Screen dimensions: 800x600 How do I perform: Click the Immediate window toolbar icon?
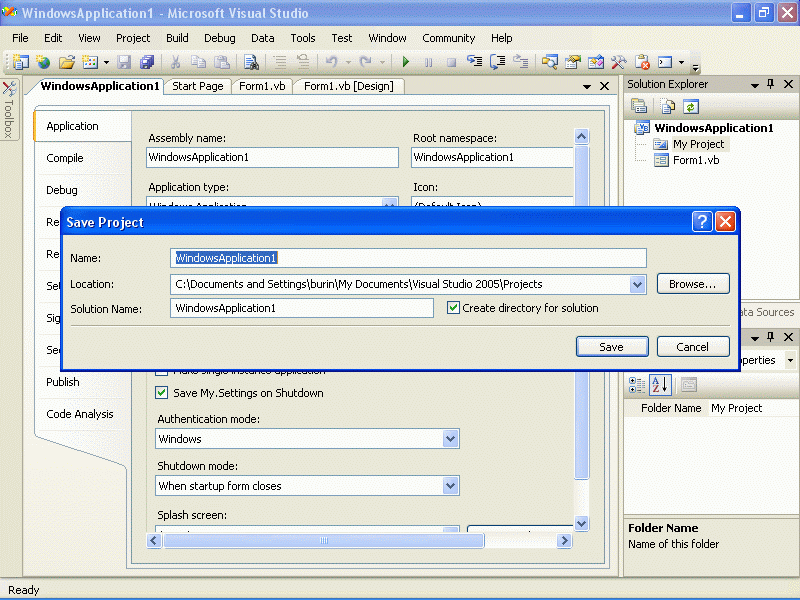665,62
